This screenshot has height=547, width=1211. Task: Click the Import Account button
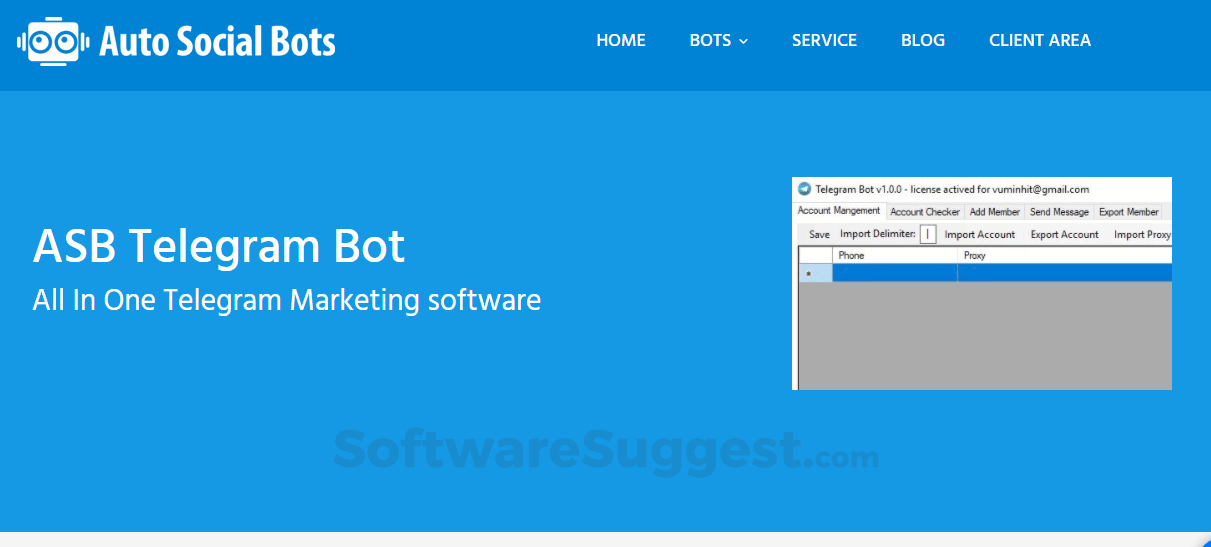980,234
